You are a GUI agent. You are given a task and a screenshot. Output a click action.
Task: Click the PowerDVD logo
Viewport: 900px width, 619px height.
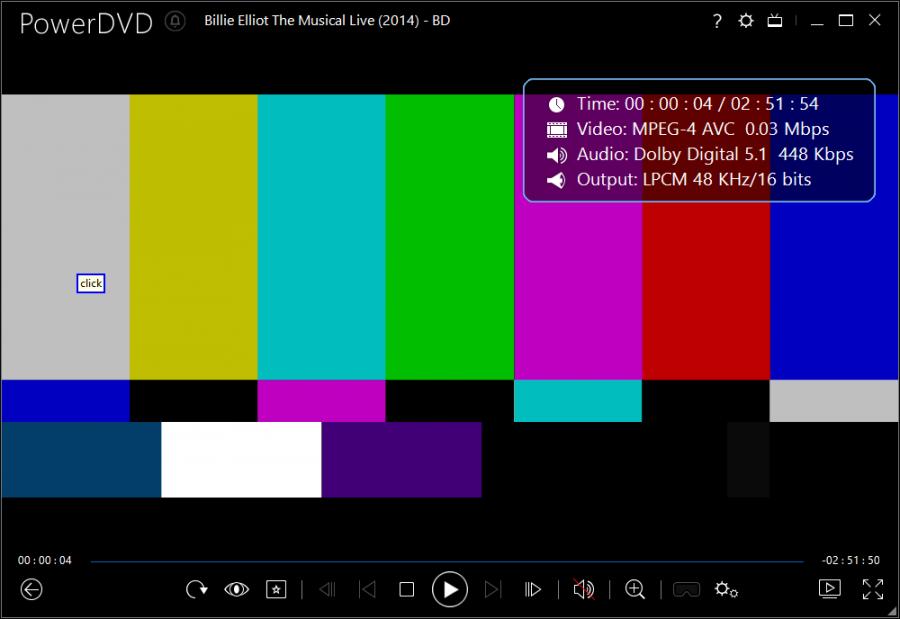pyautogui.click(x=86, y=24)
